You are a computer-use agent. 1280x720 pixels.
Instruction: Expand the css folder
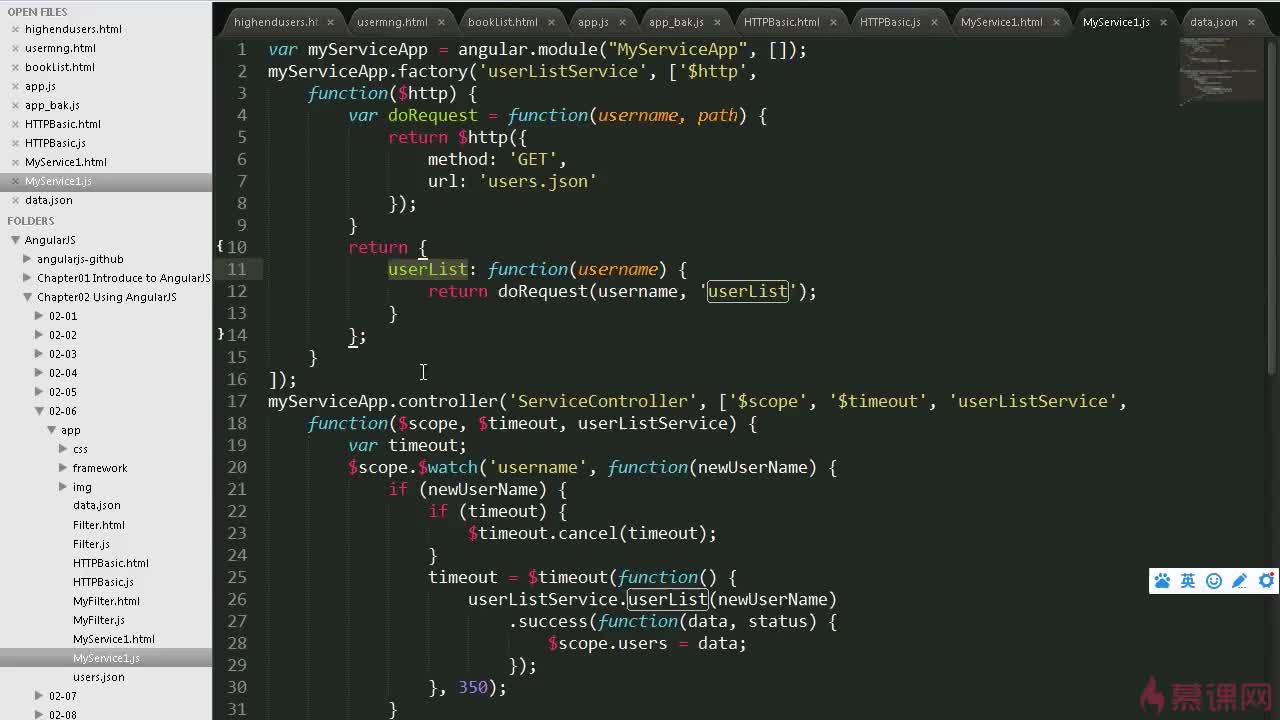[64, 449]
